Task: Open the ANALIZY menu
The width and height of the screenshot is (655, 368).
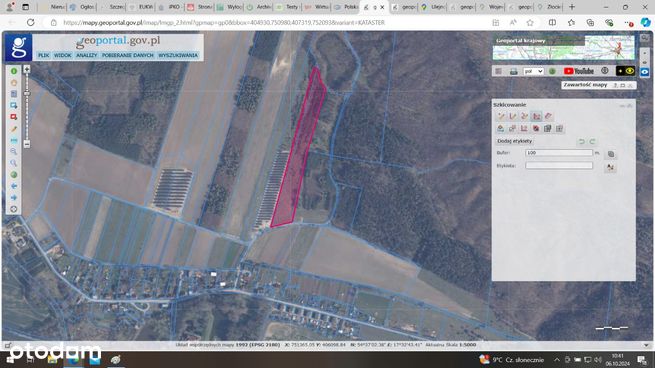Action: (86, 55)
